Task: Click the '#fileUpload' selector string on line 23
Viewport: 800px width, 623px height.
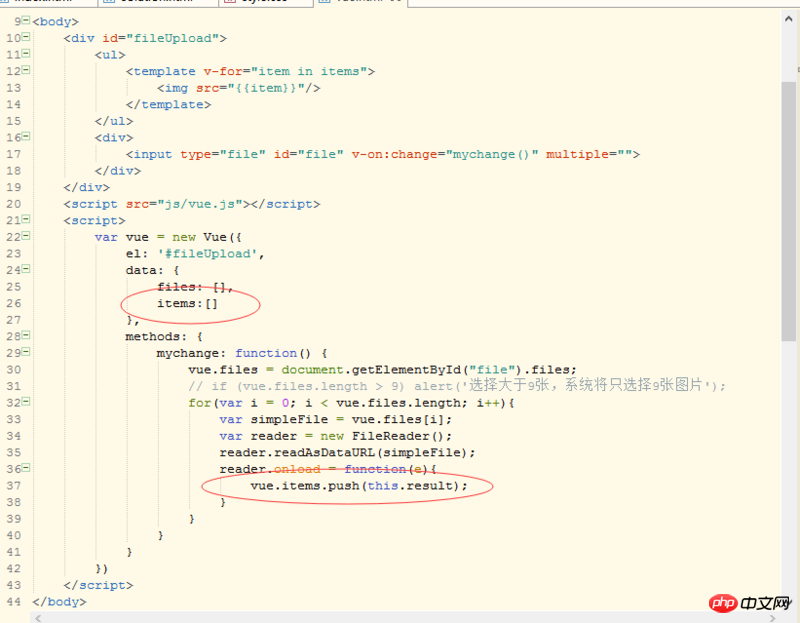Action: pyautogui.click(x=207, y=254)
